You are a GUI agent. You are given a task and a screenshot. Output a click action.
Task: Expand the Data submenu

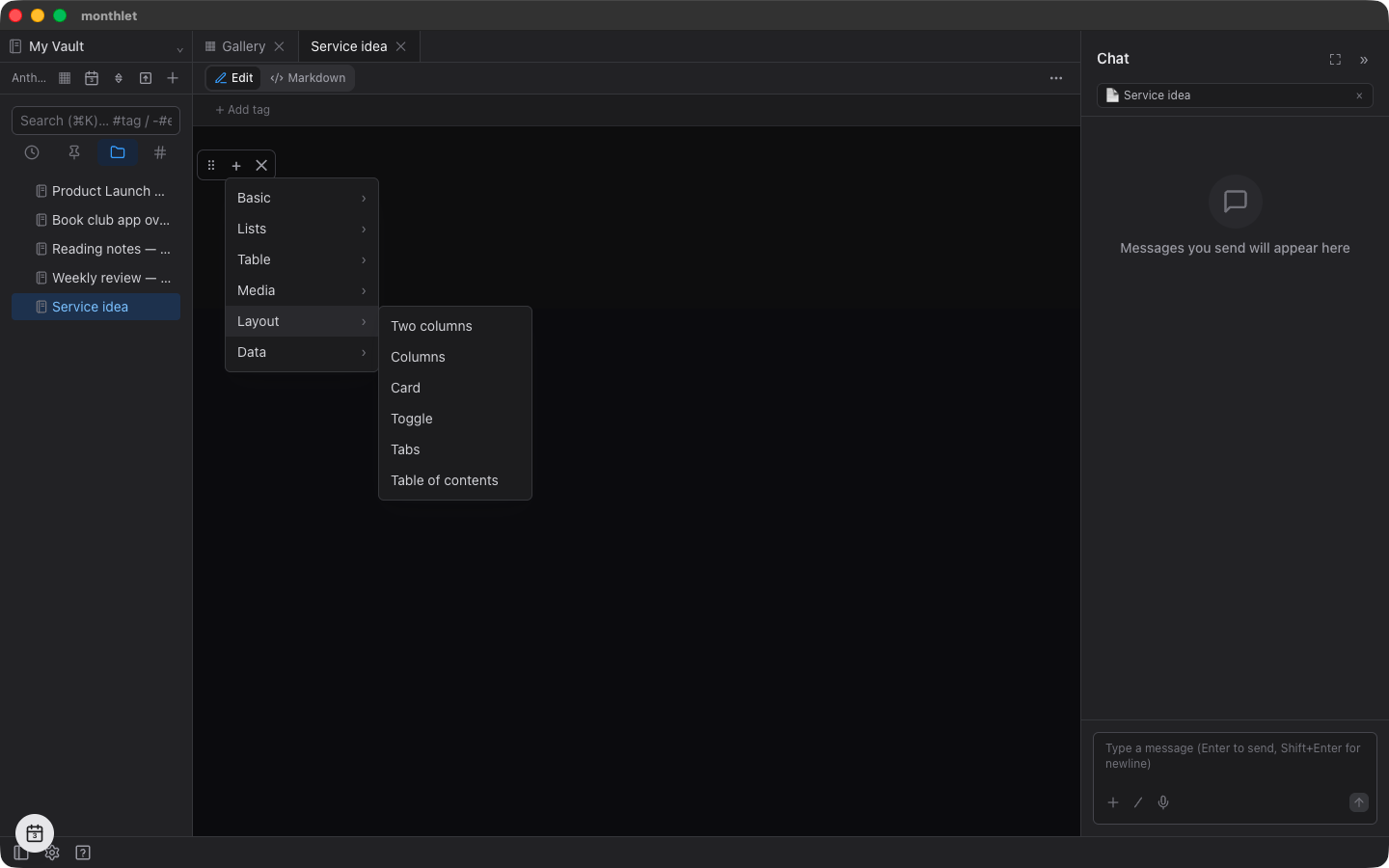tap(302, 352)
